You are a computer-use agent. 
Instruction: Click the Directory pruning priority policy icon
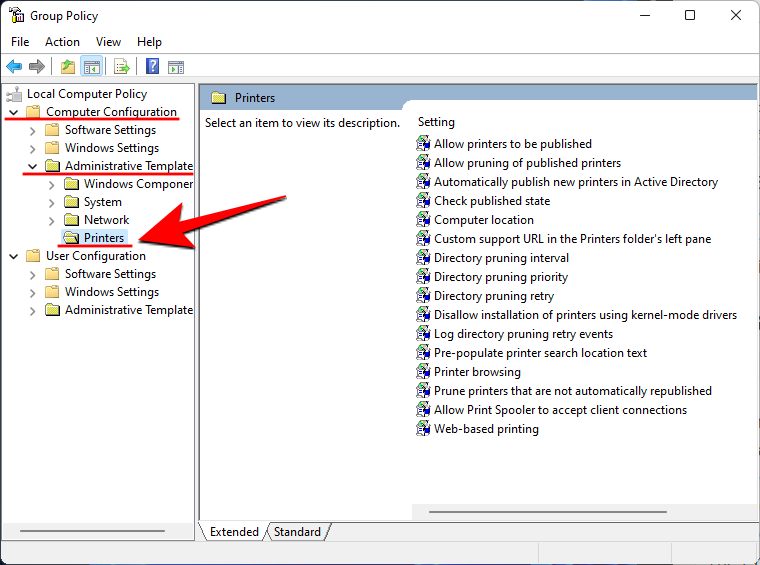tap(423, 277)
